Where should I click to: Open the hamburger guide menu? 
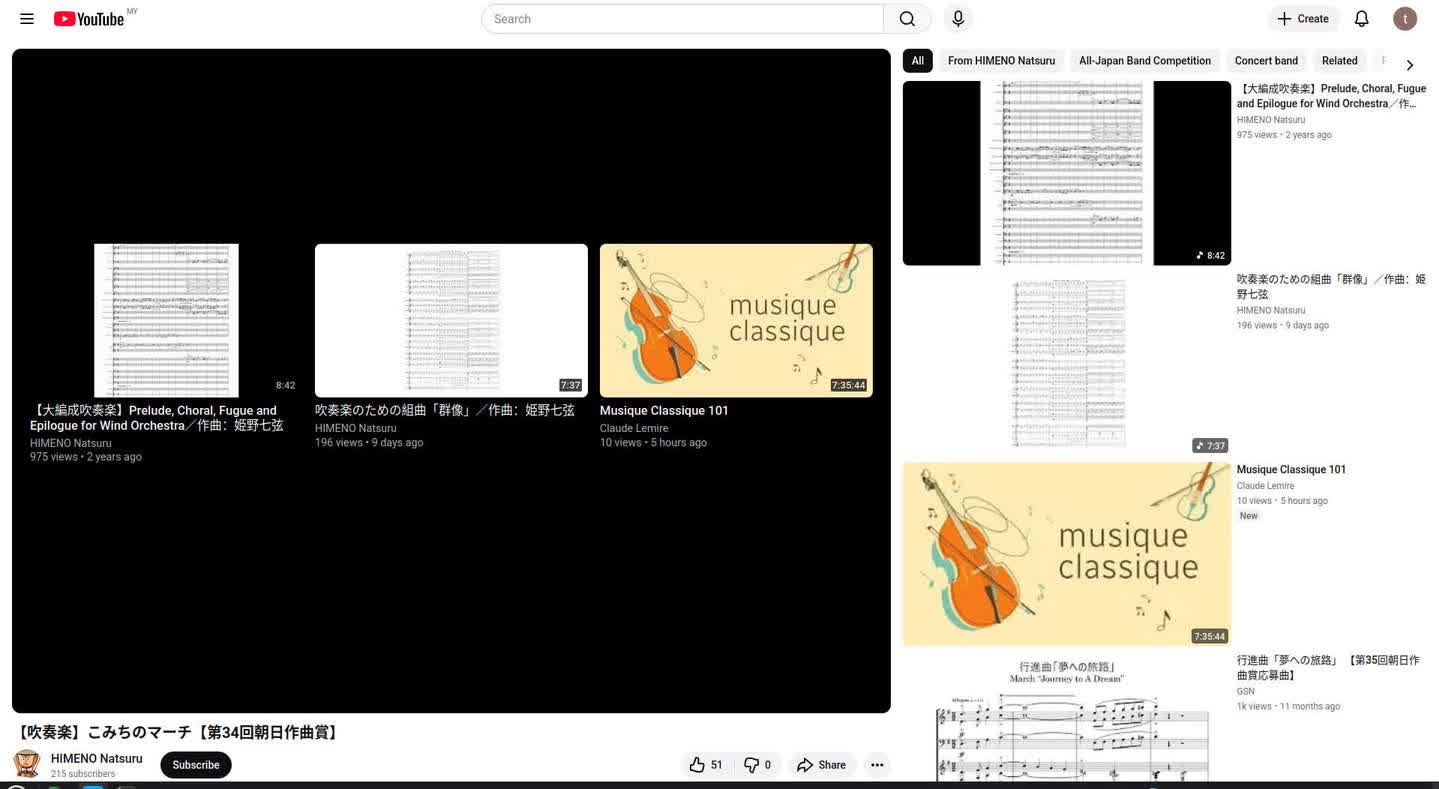coord(27,19)
